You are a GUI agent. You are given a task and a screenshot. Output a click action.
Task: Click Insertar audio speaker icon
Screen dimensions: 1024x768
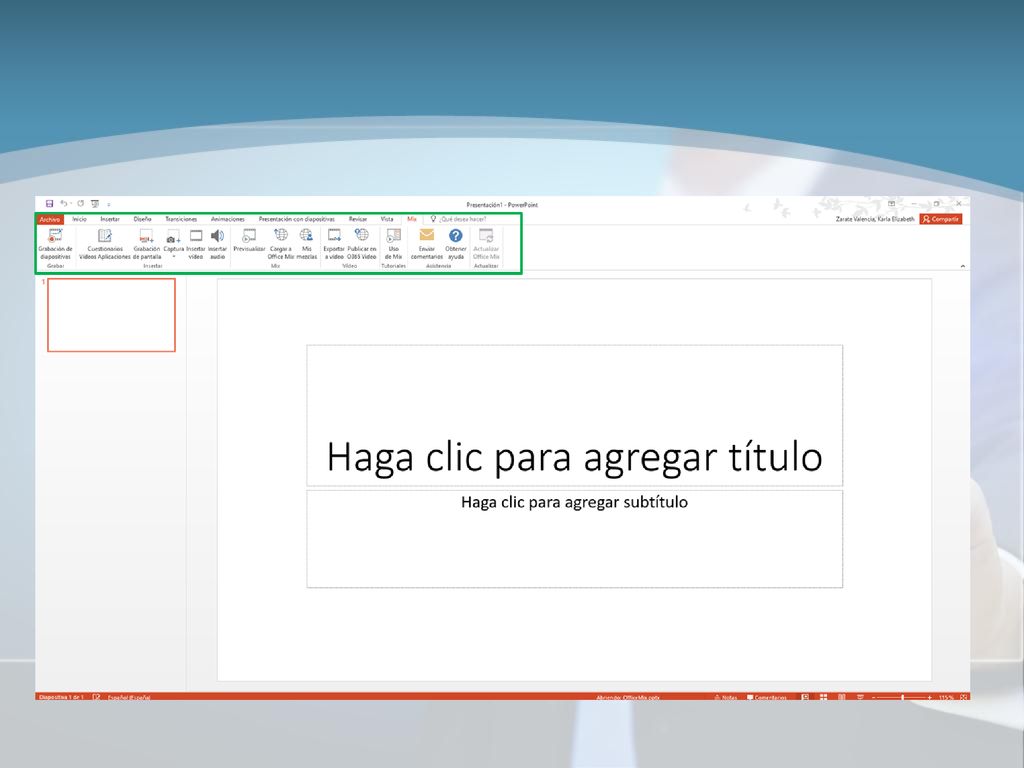[x=217, y=236]
